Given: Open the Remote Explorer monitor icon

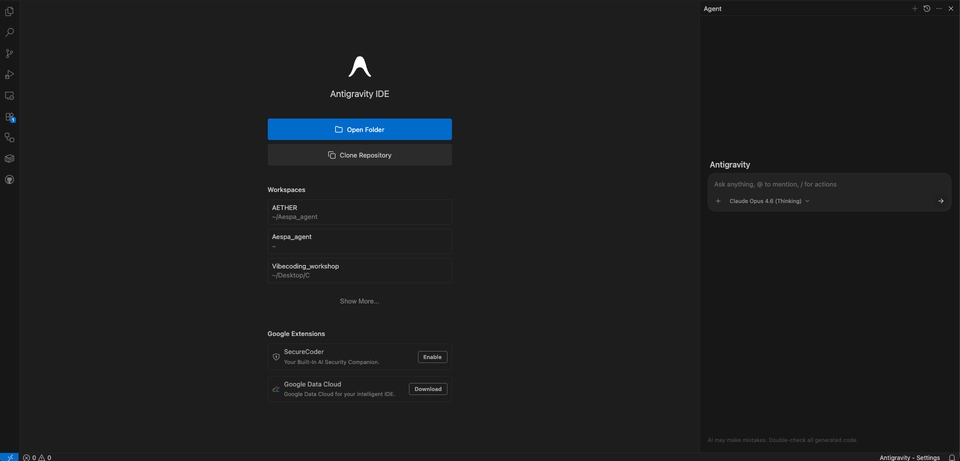Looking at the screenshot, I should click(x=9, y=96).
